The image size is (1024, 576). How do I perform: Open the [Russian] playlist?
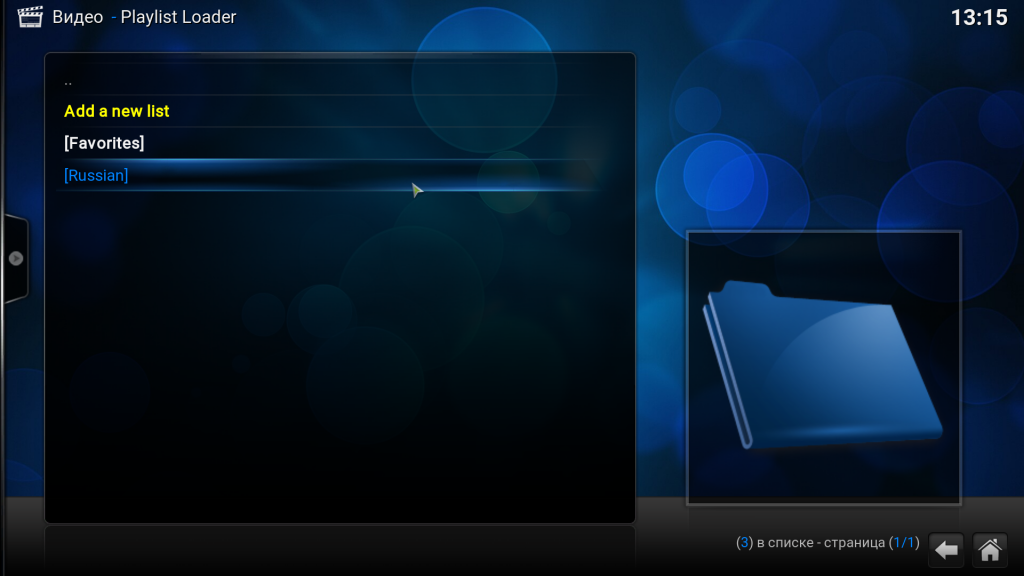(x=328, y=175)
